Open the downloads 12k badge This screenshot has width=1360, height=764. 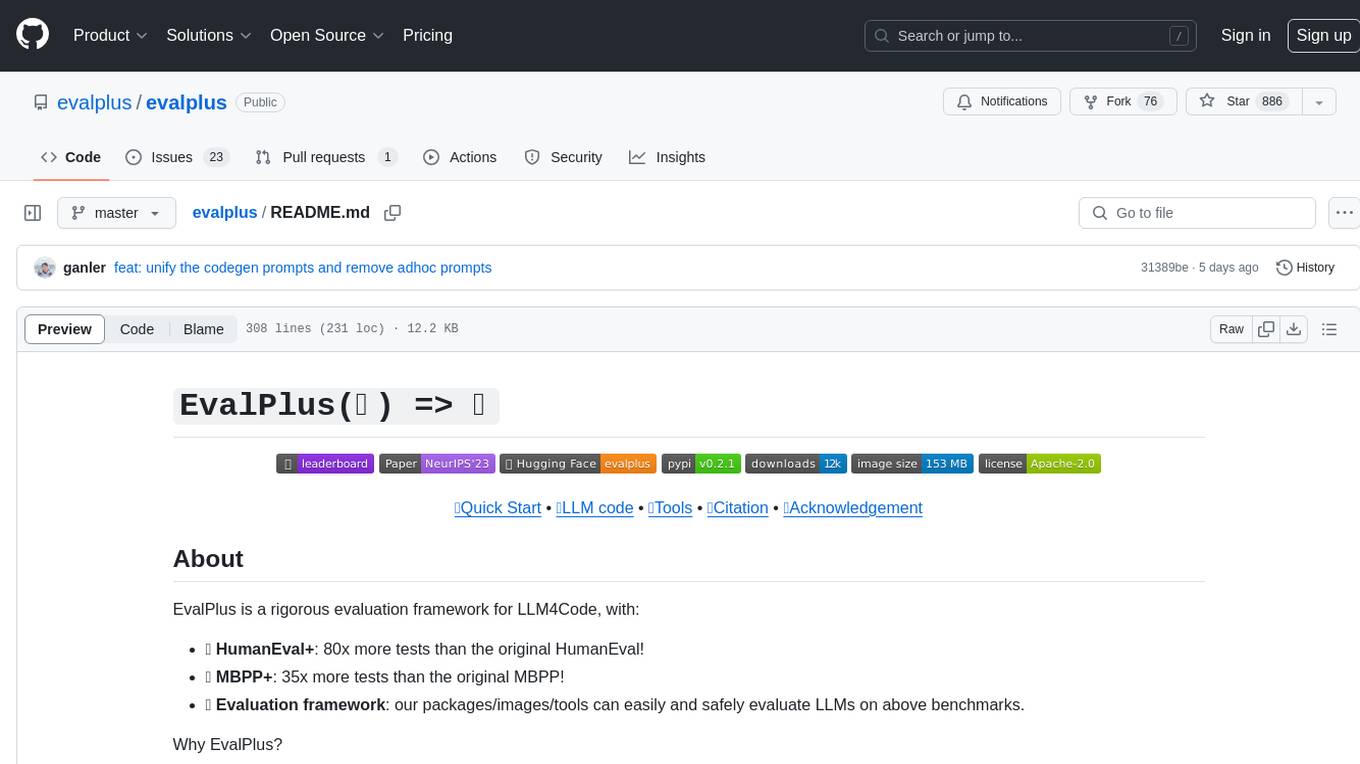(796, 463)
